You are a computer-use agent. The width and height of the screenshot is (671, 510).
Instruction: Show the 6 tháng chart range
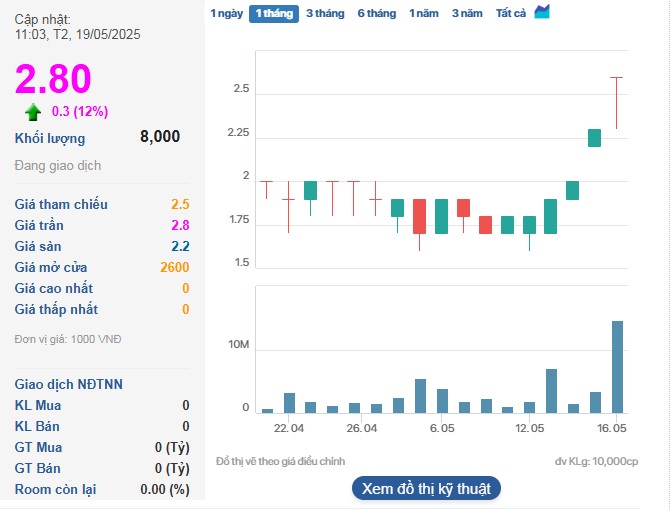377,13
